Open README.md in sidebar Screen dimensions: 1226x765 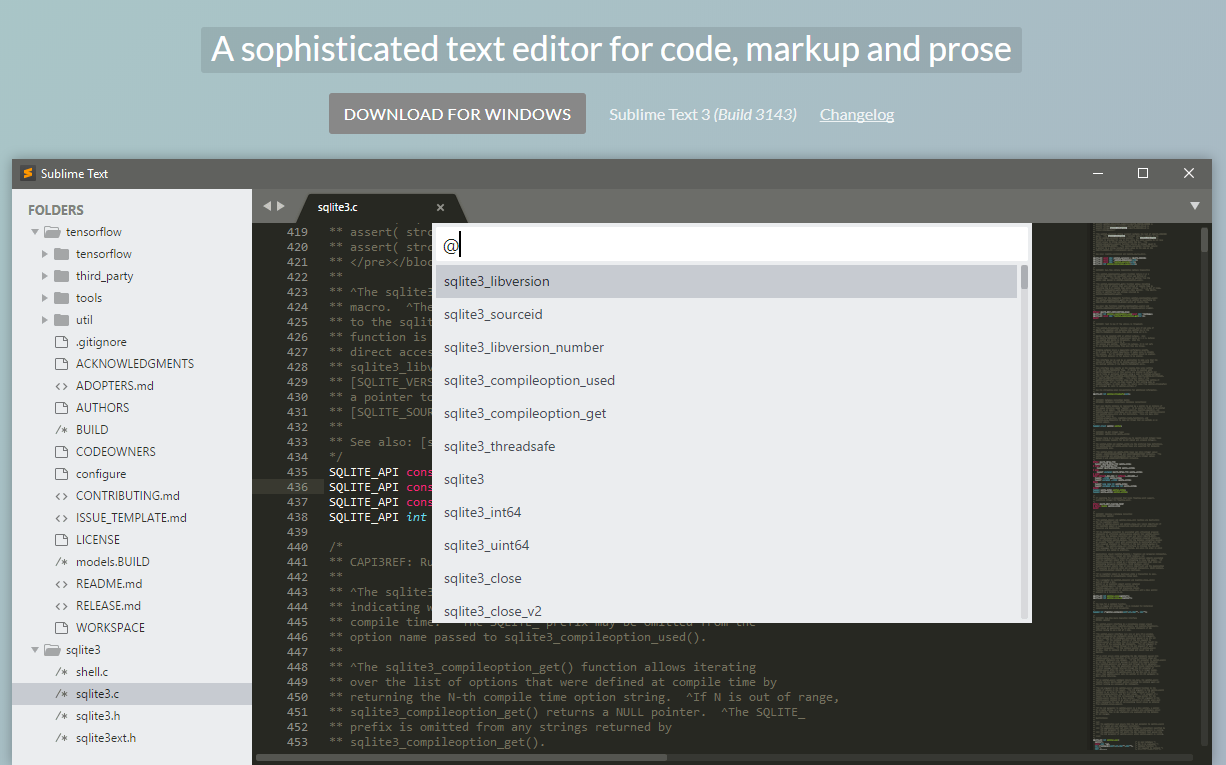point(109,584)
